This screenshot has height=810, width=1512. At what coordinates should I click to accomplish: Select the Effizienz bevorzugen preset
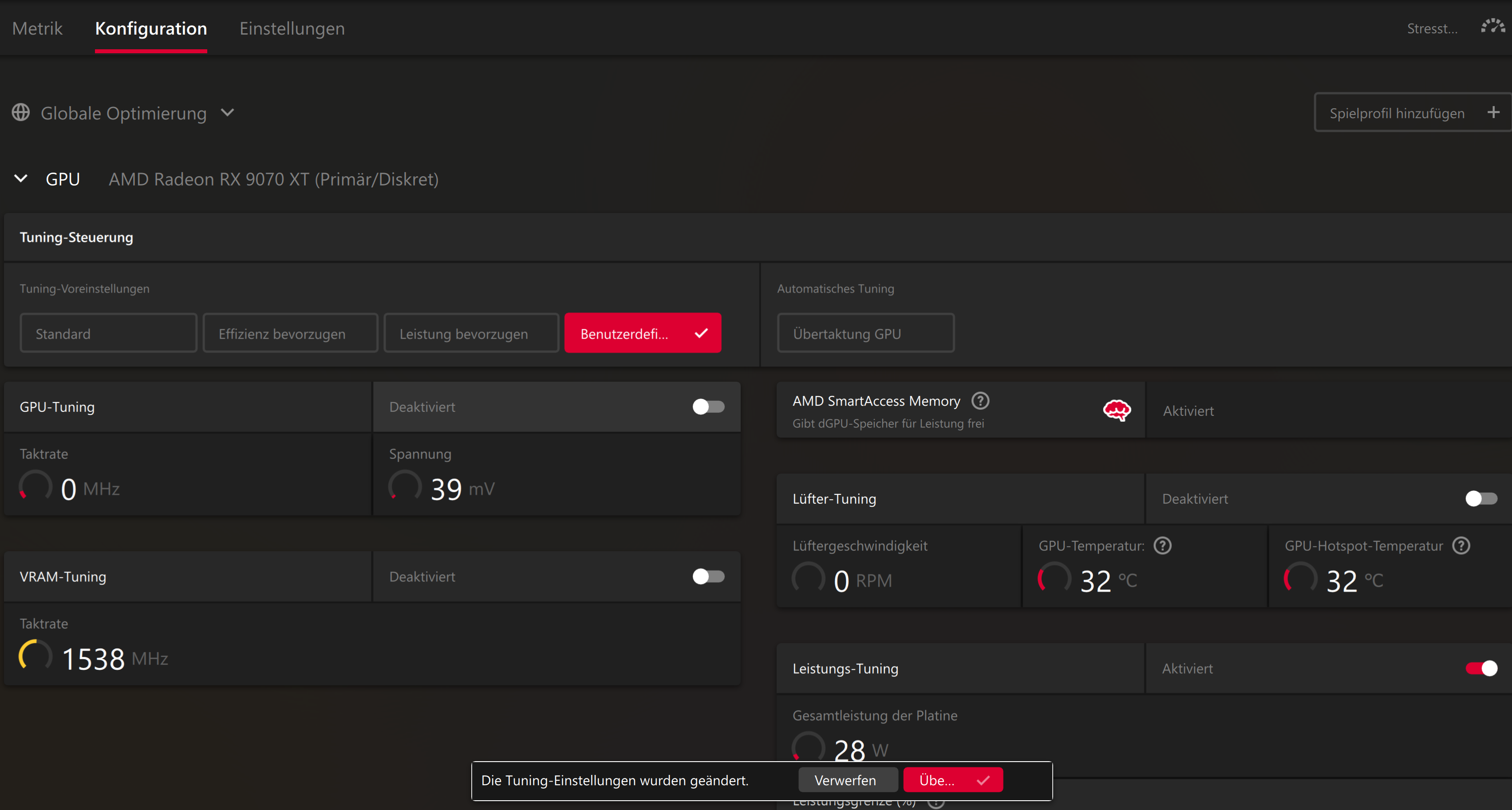tap(290, 333)
